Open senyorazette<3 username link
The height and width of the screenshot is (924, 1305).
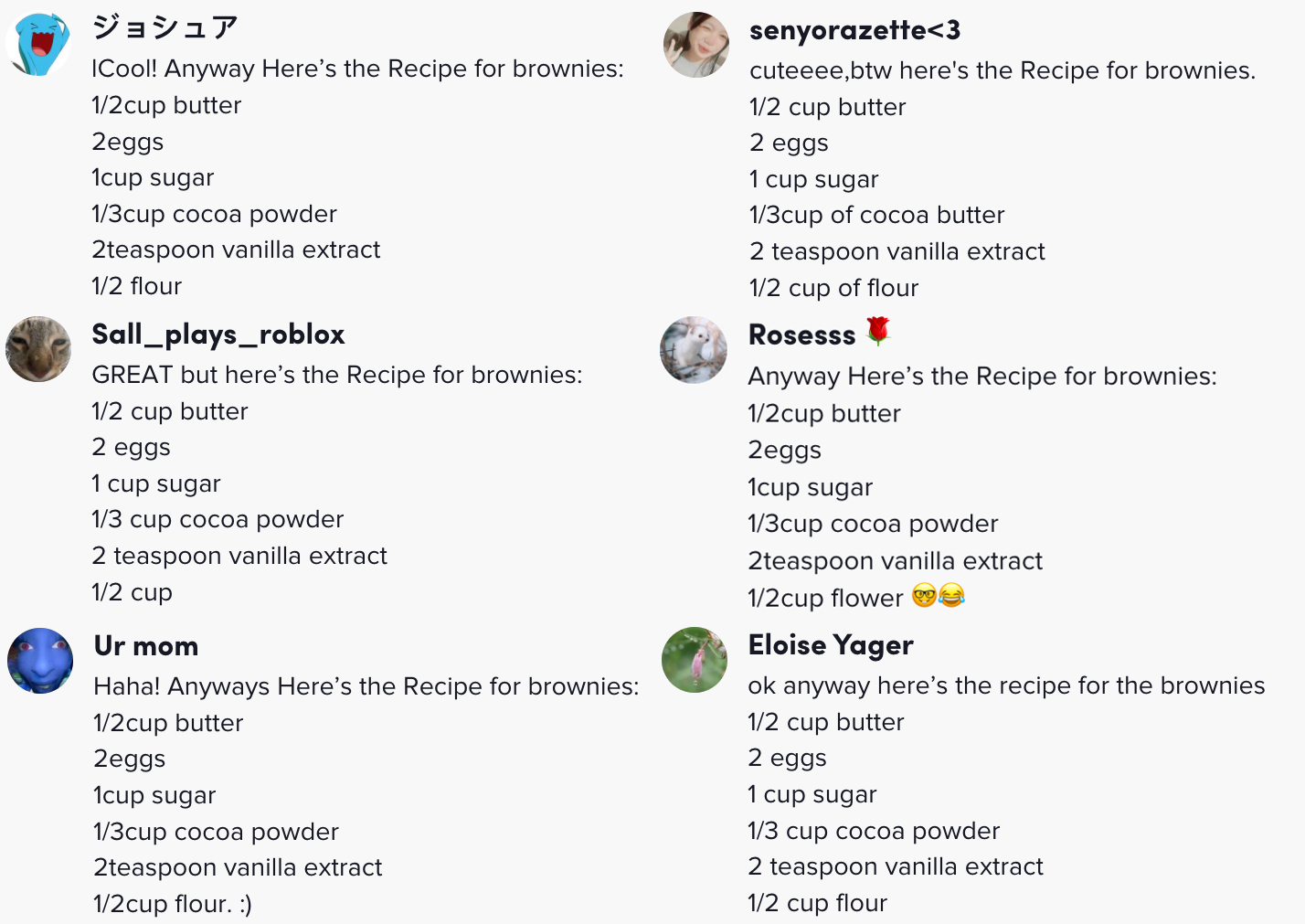point(854,30)
